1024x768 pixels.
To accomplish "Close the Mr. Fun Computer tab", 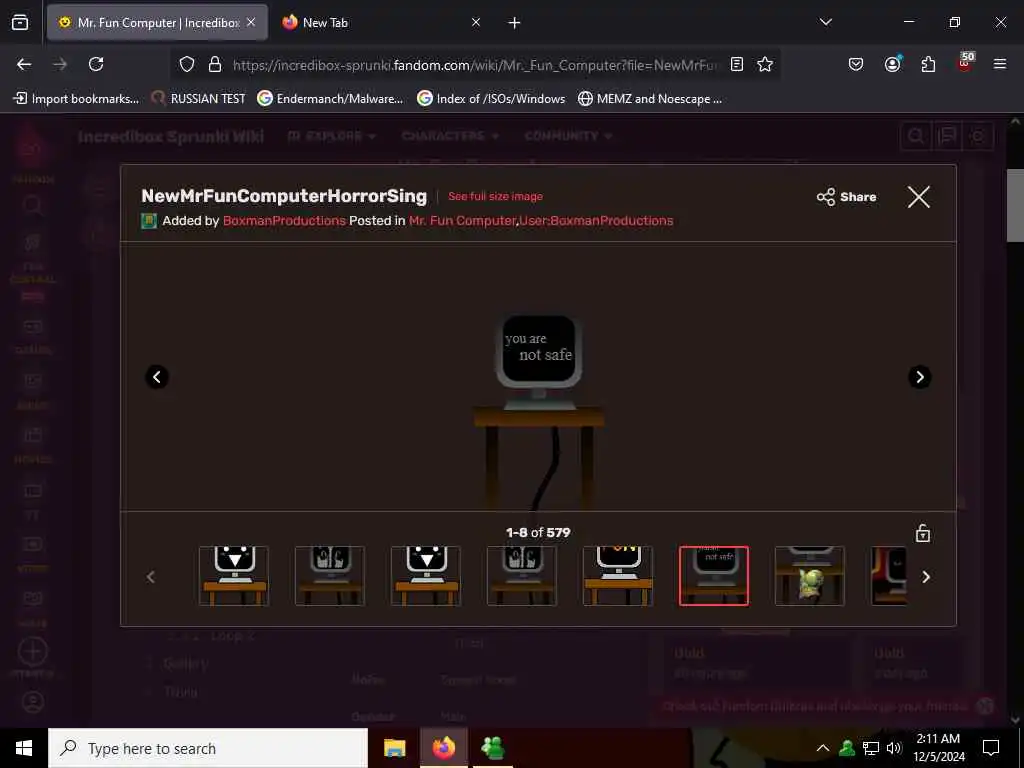I will tap(251, 23).
